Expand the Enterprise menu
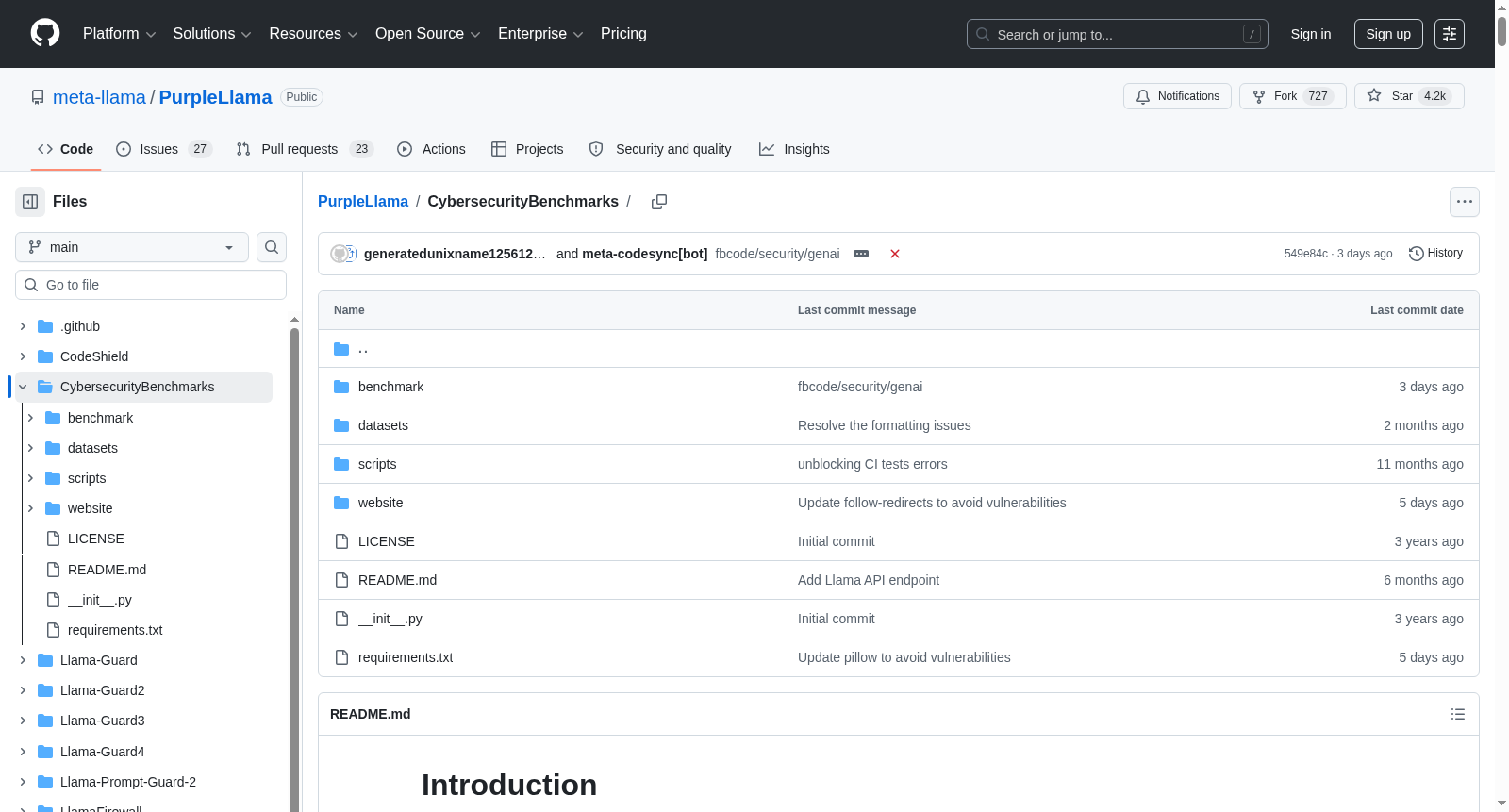This screenshot has height=812, width=1509. point(540,34)
